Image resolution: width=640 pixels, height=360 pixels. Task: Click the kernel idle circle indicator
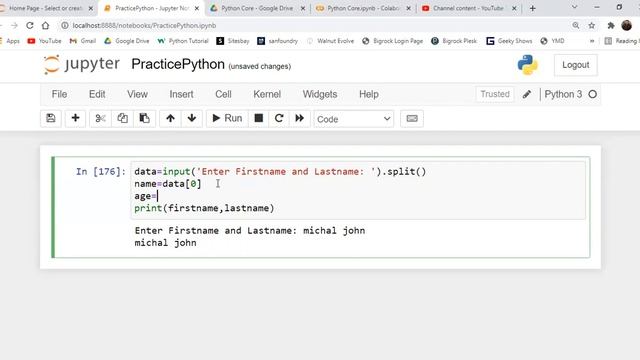(x=593, y=94)
